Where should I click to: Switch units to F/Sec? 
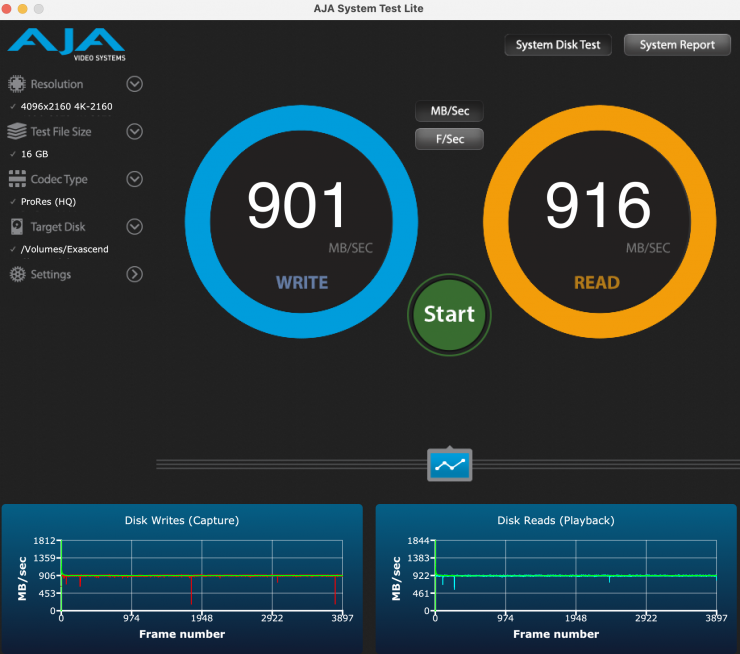pos(449,139)
